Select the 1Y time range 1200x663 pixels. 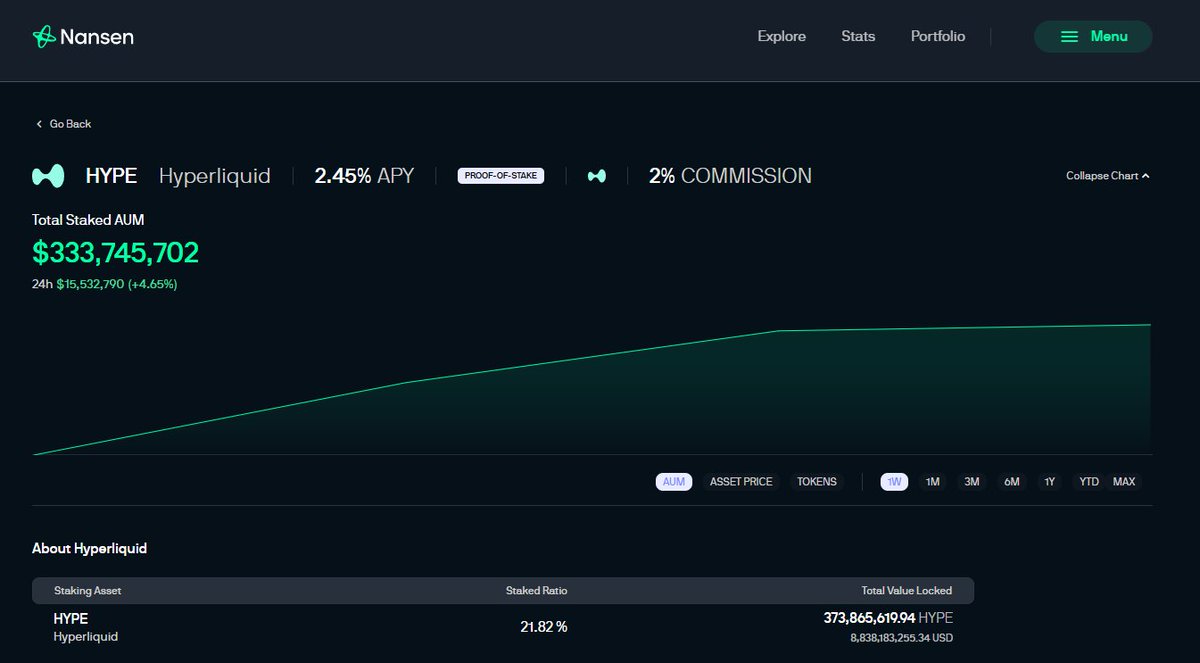[x=1050, y=482]
